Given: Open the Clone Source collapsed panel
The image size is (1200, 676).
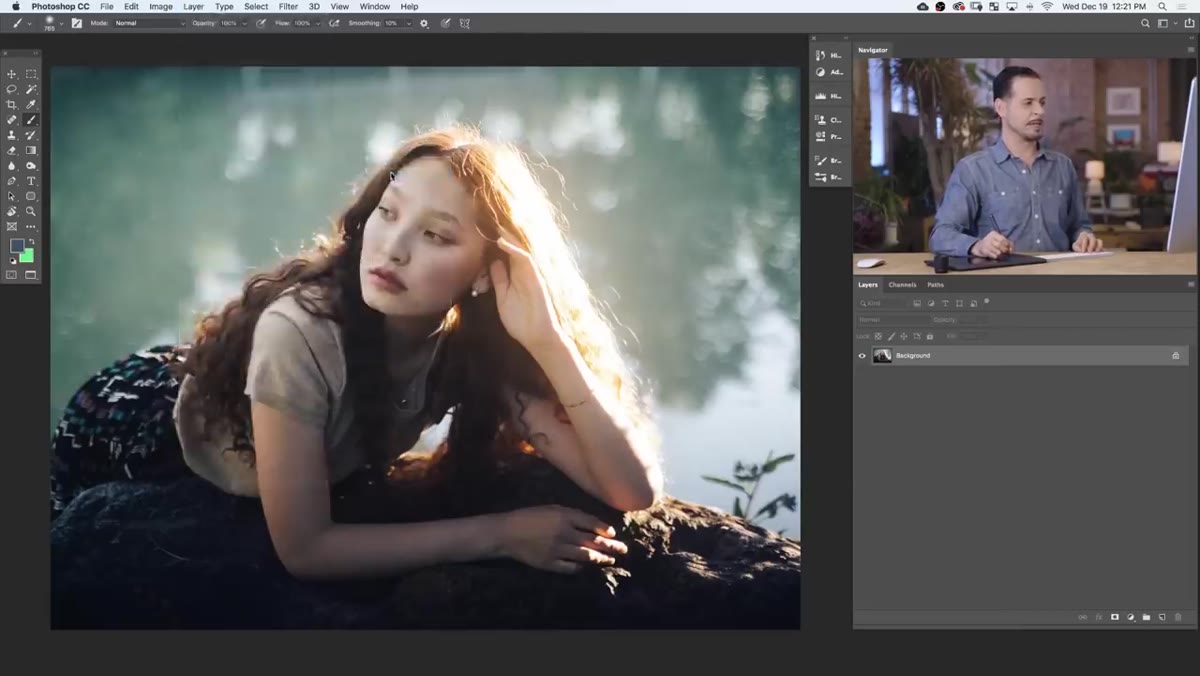Looking at the screenshot, I should coord(829,120).
